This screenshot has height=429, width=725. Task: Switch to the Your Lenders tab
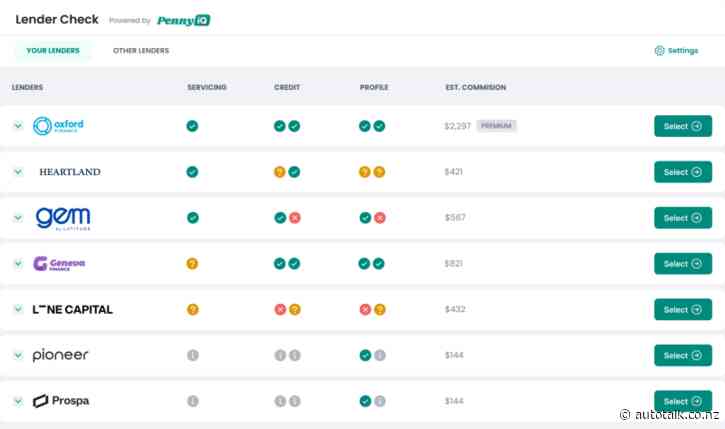(53, 50)
